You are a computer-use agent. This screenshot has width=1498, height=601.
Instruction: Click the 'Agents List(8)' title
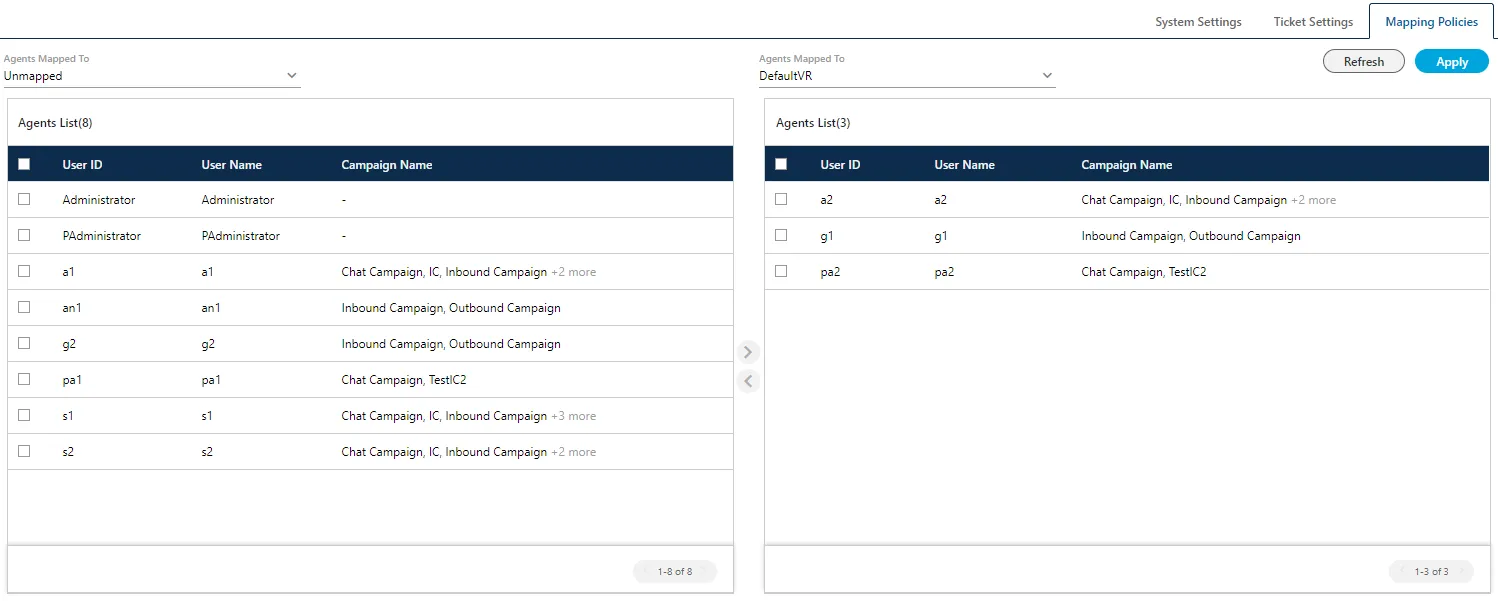(55, 123)
